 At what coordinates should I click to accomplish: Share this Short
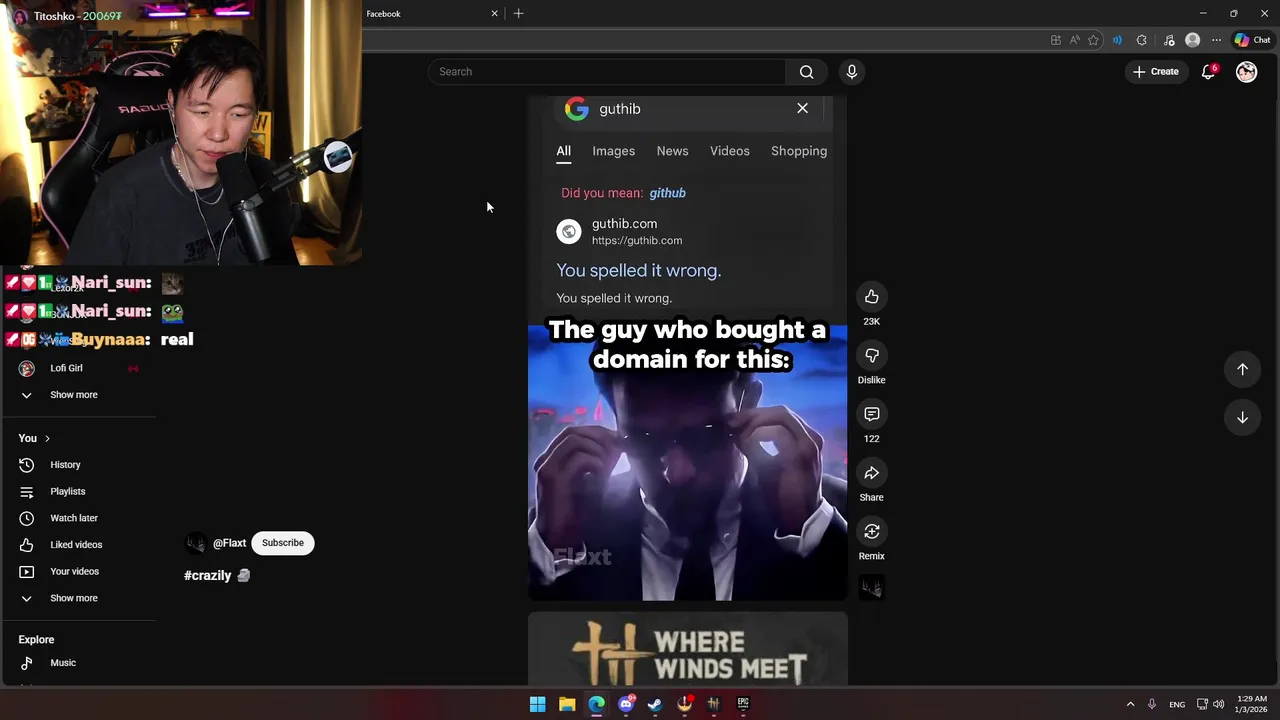[x=872, y=473]
